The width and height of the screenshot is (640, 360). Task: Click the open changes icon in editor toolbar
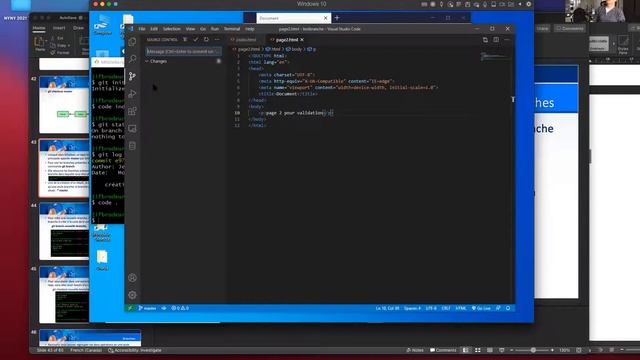485,40
